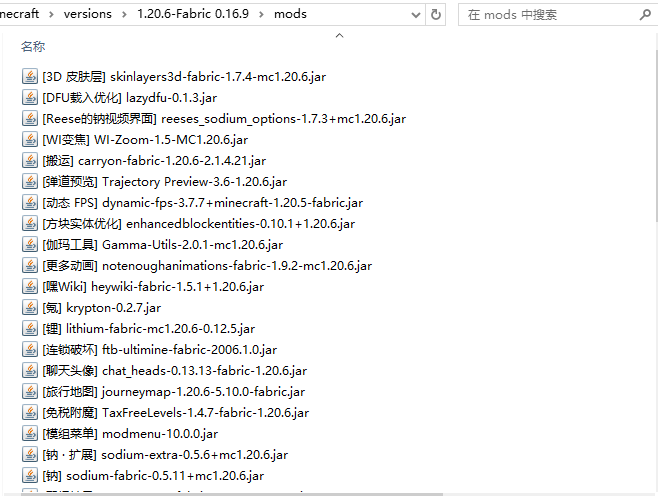Refresh the mods folder view
This screenshot has height=496, width=658.
436,15
